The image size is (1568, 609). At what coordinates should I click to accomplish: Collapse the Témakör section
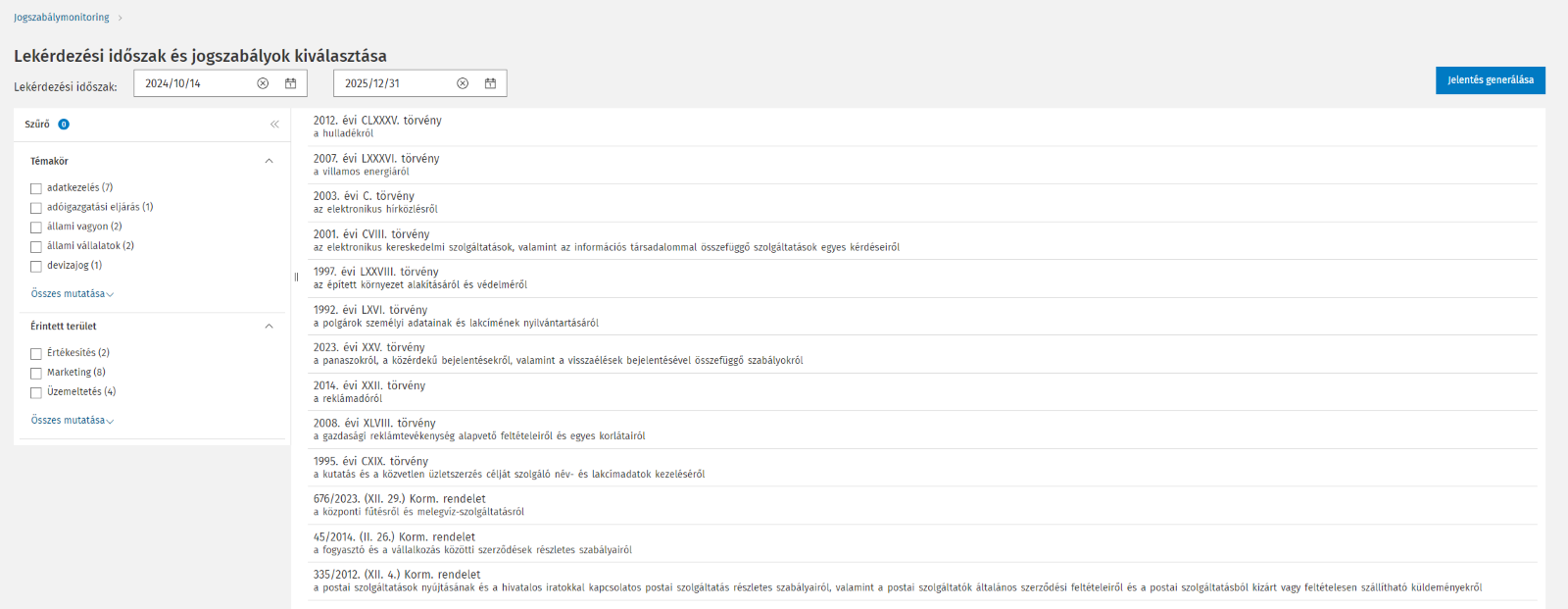click(x=269, y=161)
